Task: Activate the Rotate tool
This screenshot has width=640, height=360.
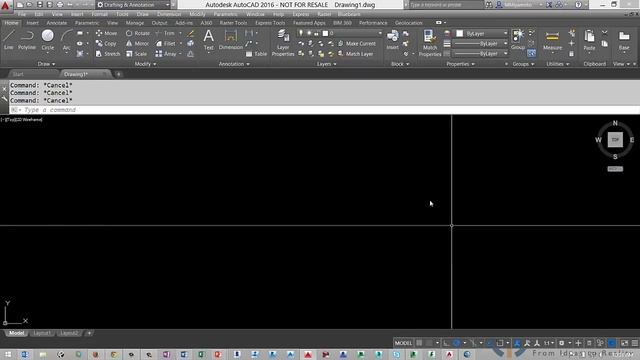Action: pos(138,33)
